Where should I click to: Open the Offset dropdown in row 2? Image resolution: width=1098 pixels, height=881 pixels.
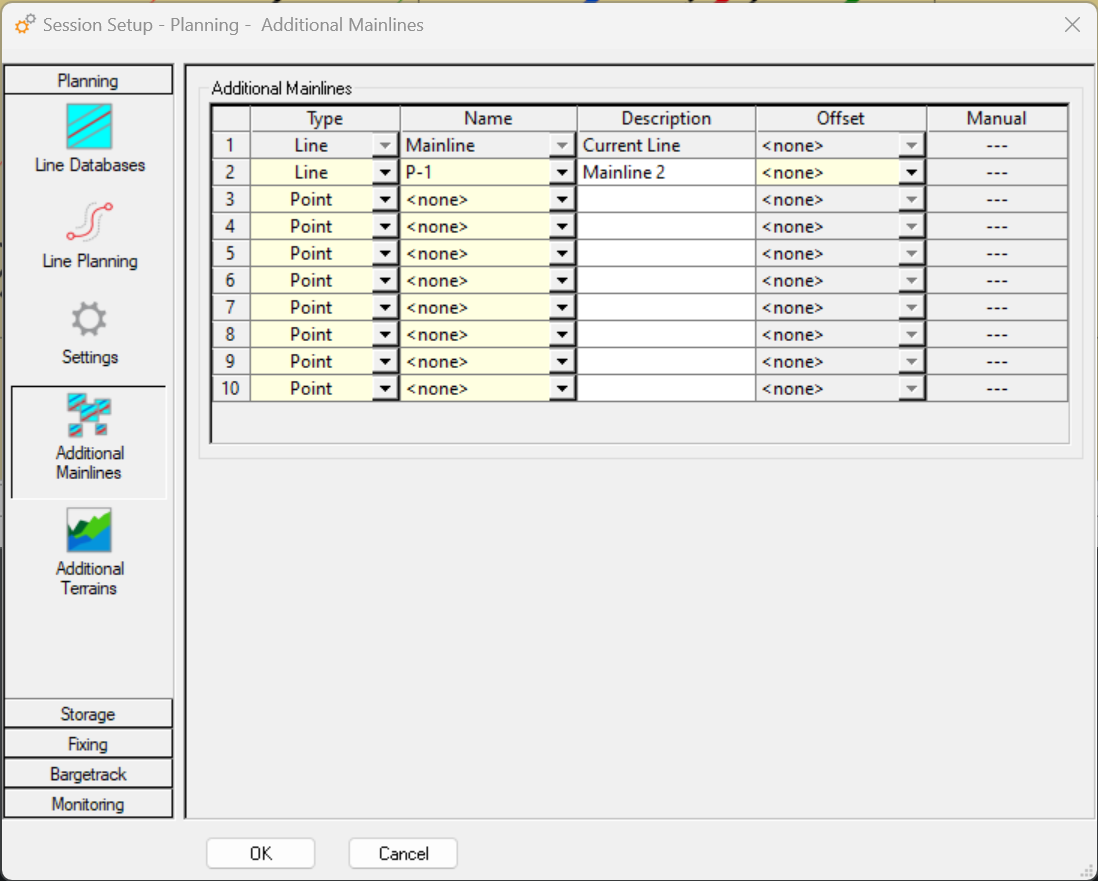[x=911, y=173]
